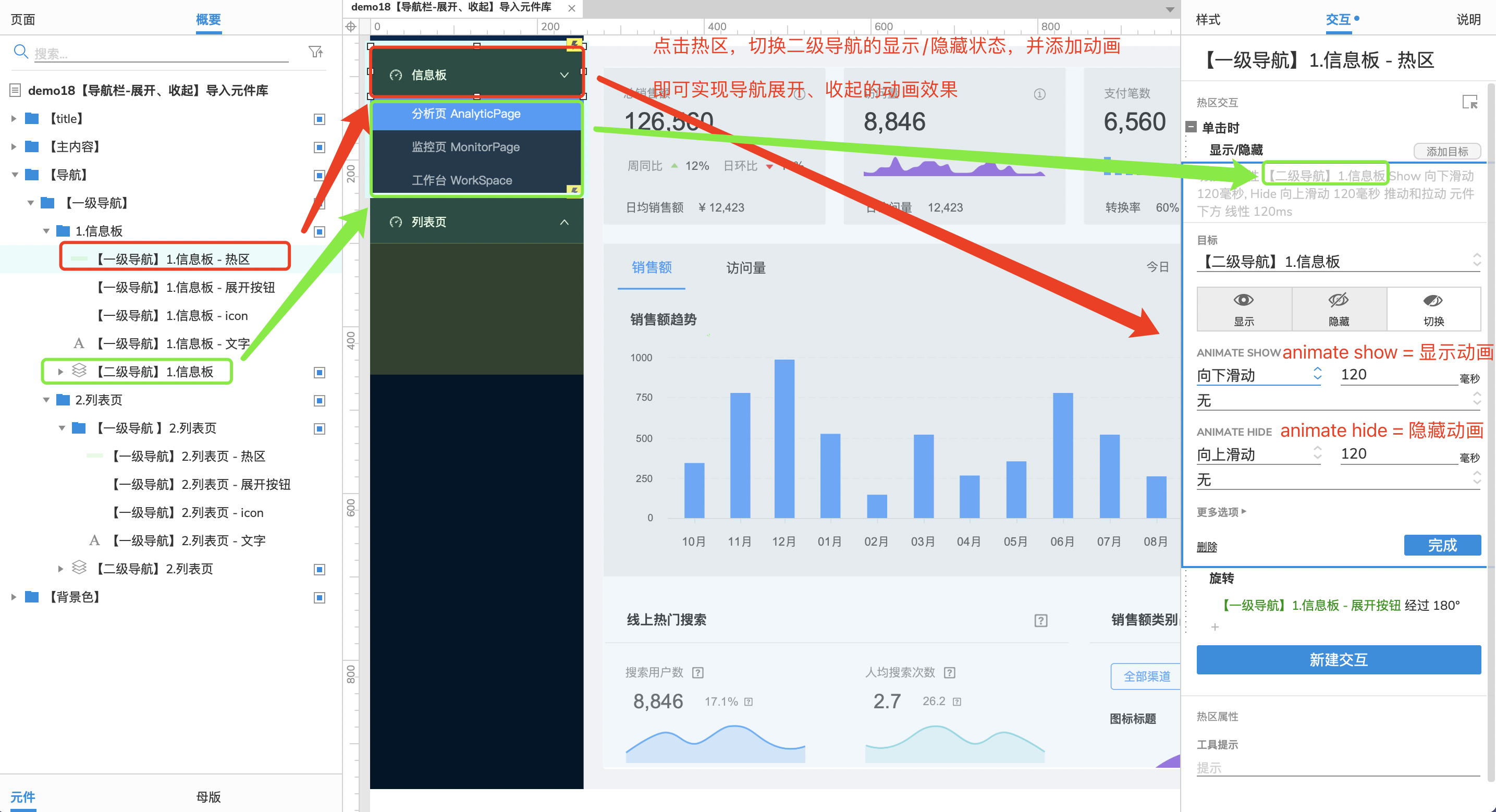The height and width of the screenshot is (812, 1496).
Task: Click the dynamic panel icon of 【二级导航】1.信息板
Action: pyautogui.click(x=79, y=371)
